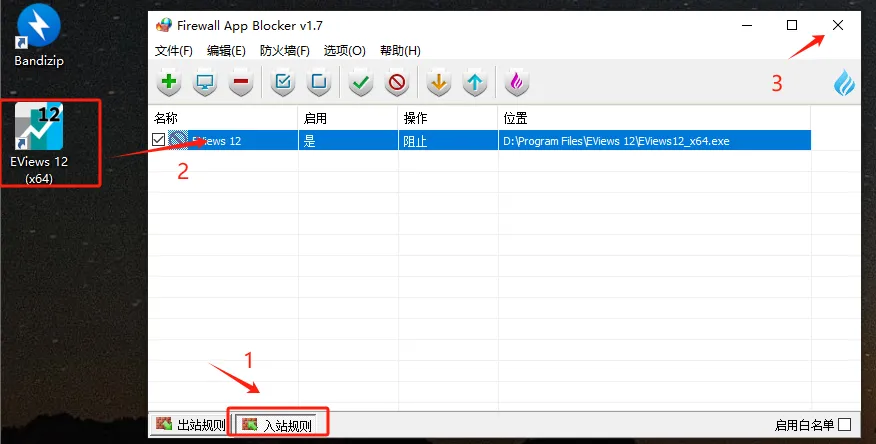876x444 pixels.
Task: Open the 编辑(E) menu
Action: tap(226, 51)
